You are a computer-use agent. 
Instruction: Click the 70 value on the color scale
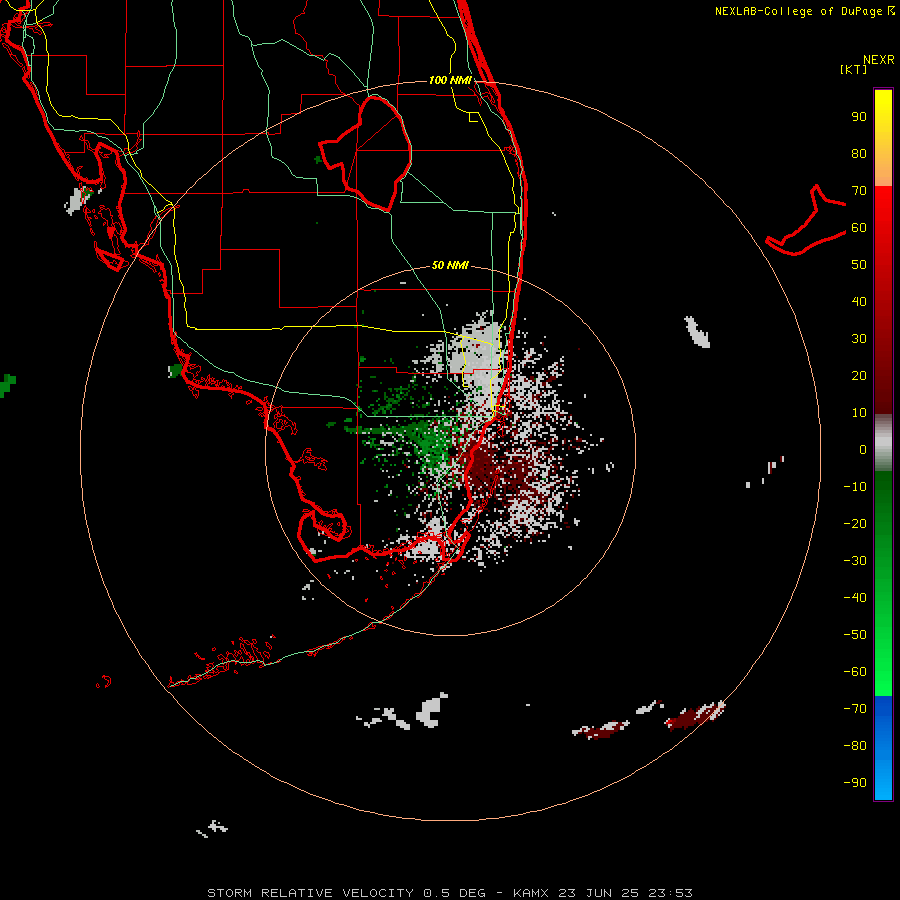[x=859, y=191]
